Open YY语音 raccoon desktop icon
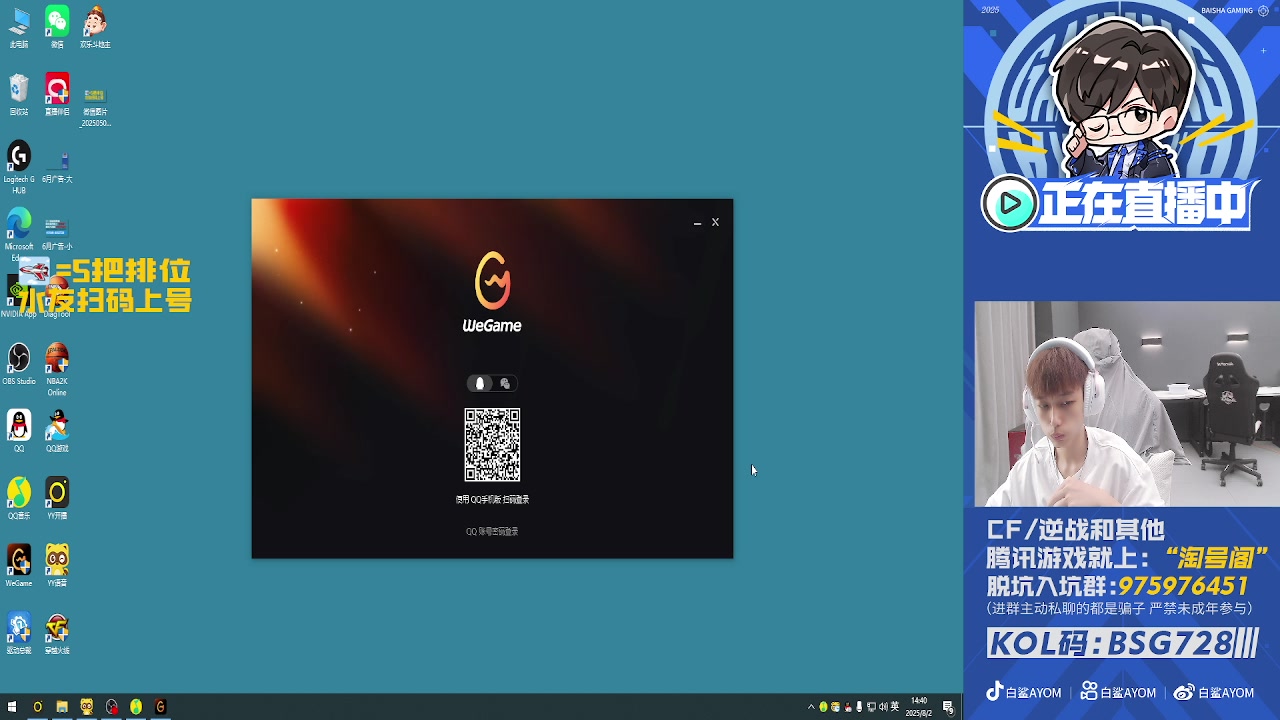This screenshot has width=1280, height=720. pyautogui.click(x=57, y=564)
